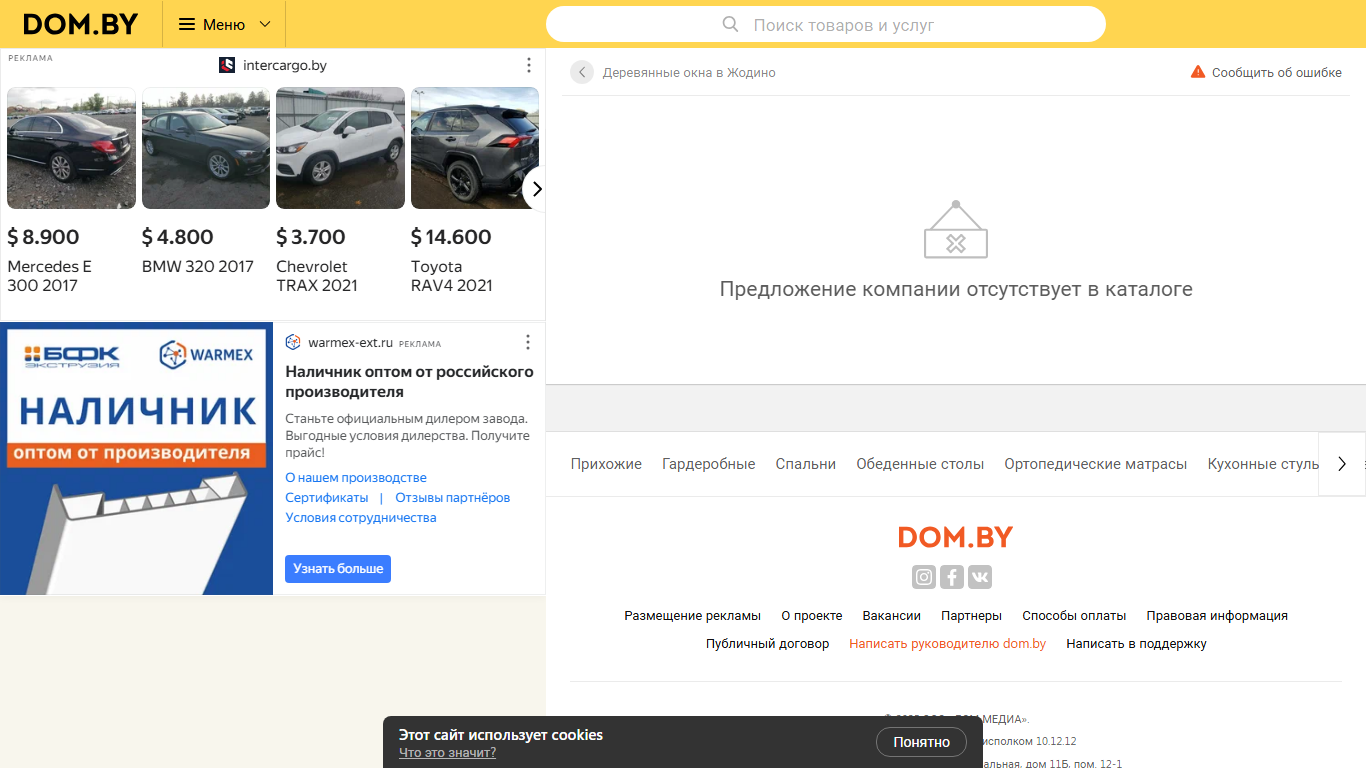Click Написать в поддержку link
Image resolution: width=1366 pixels, height=768 pixels.
point(1137,644)
